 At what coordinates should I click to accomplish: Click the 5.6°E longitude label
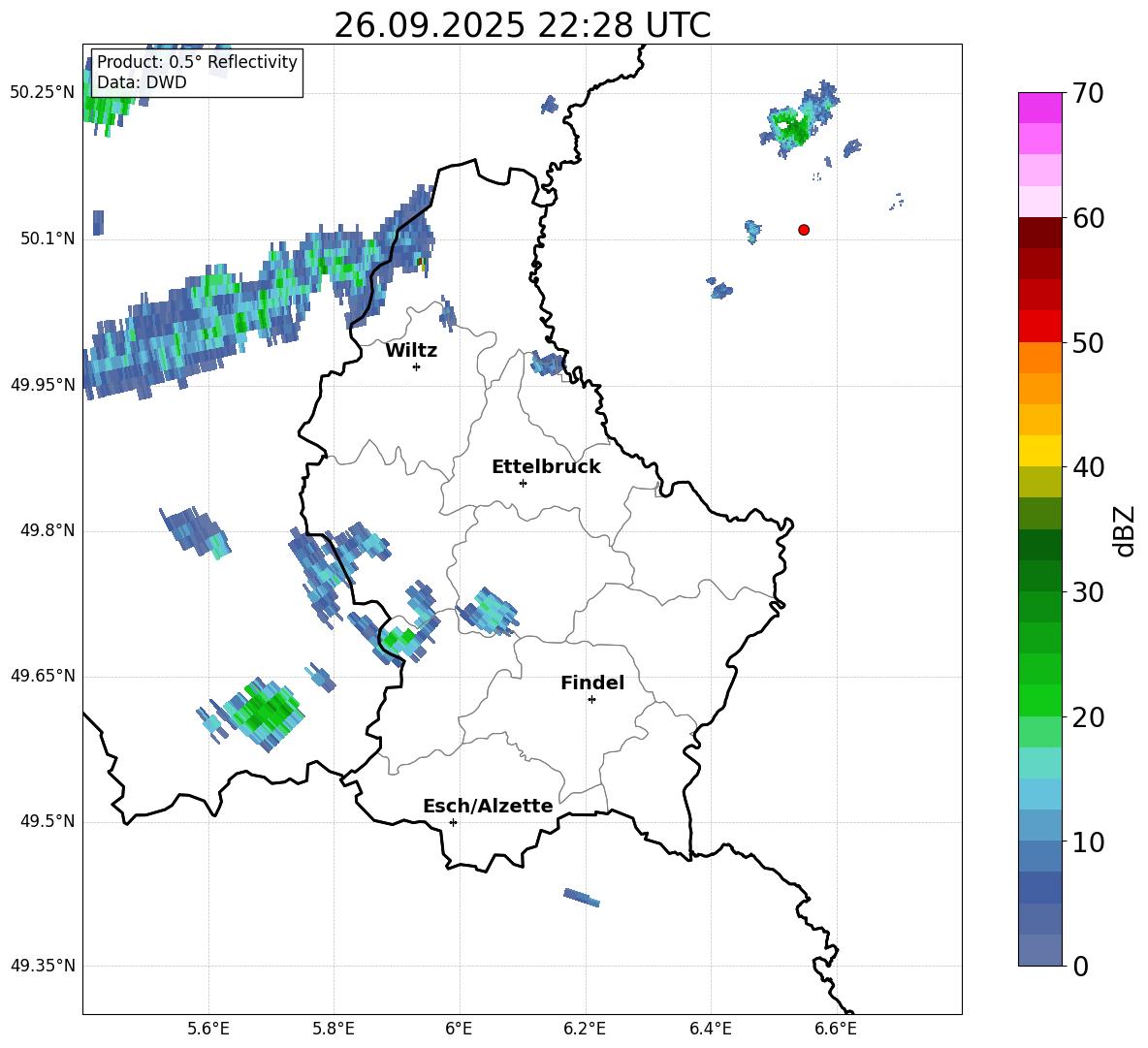click(x=208, y=1029)
